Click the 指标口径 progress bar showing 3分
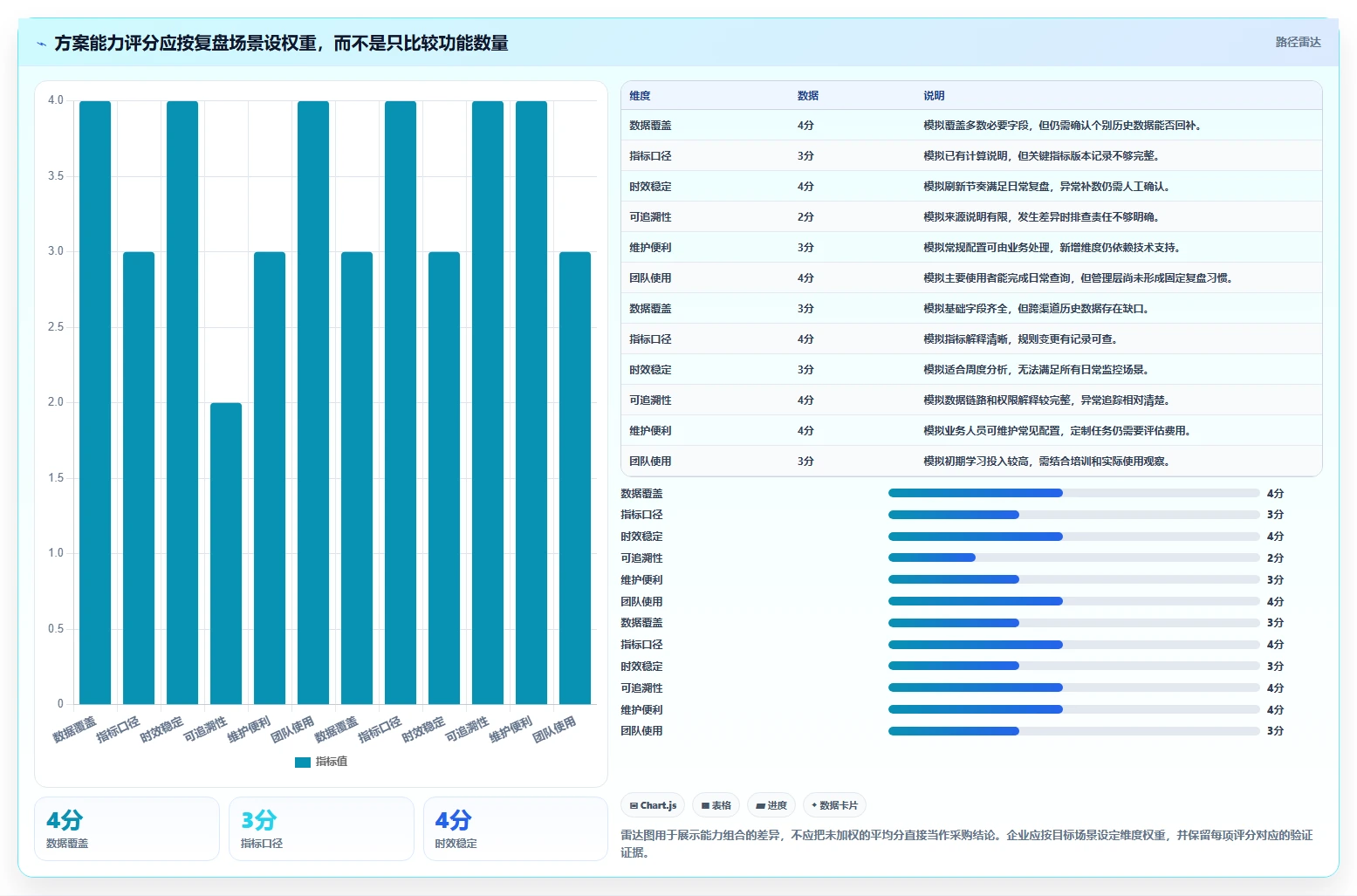Viewport: 1357px width, 896px height. pos(1073,515)
